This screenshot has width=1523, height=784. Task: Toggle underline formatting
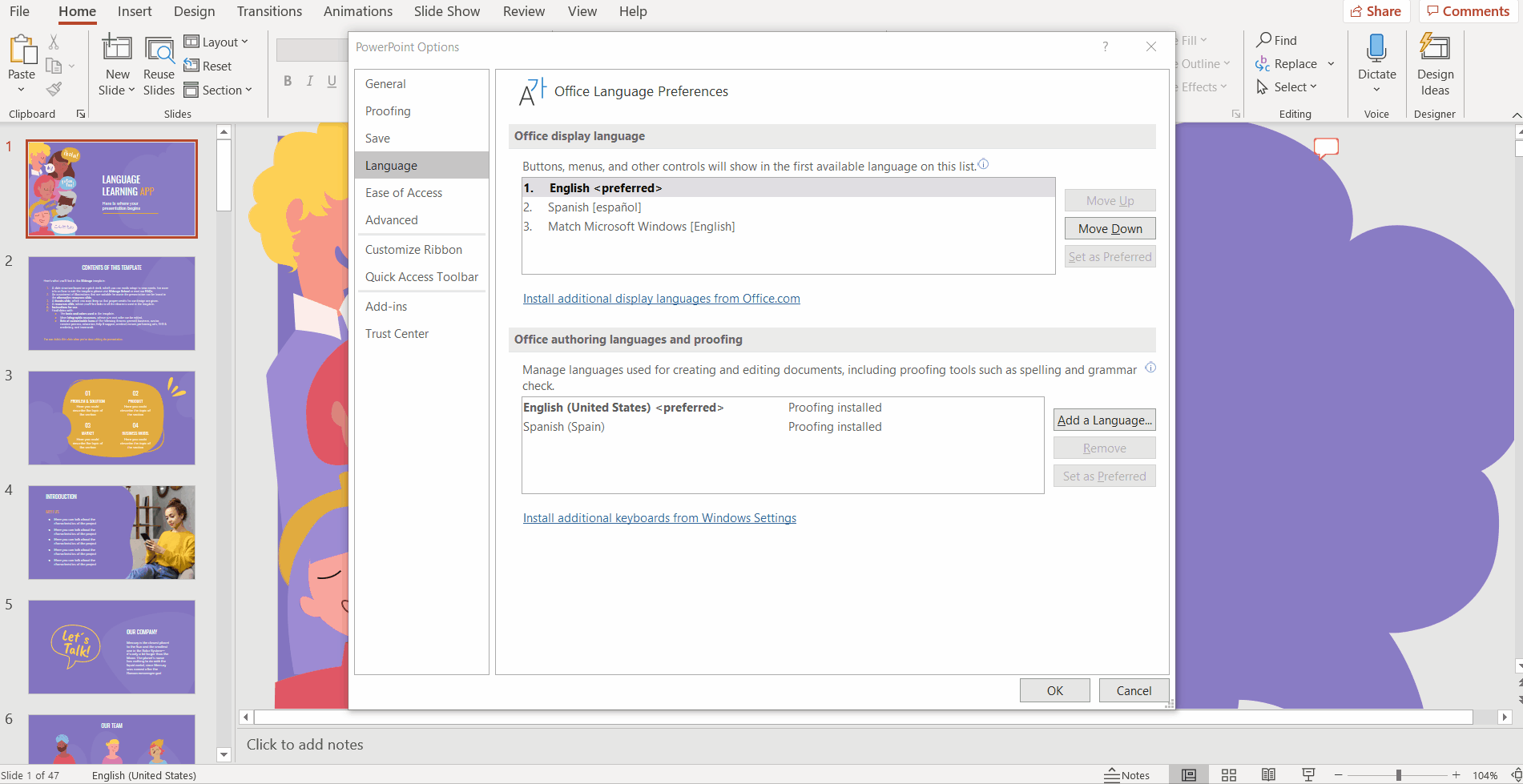(332, 80)
